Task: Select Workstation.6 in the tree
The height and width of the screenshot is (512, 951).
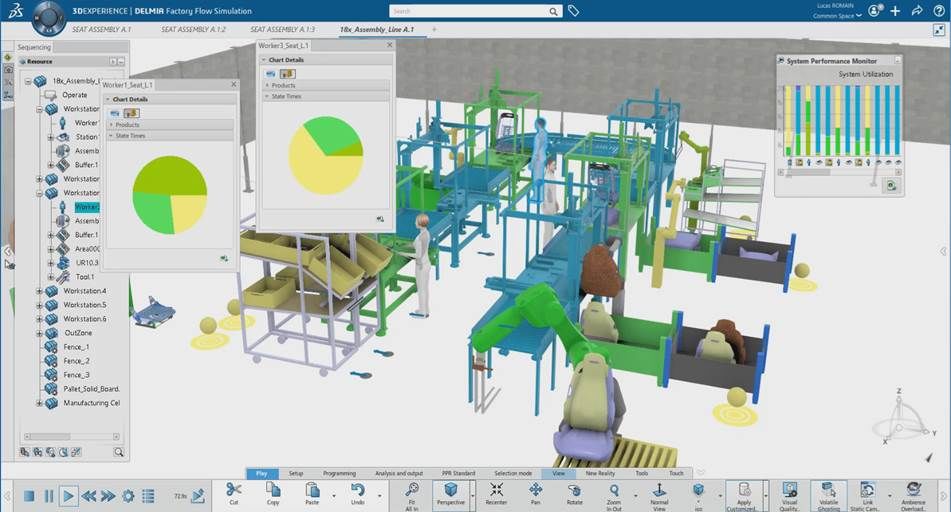Action: [x=85, y=319]
